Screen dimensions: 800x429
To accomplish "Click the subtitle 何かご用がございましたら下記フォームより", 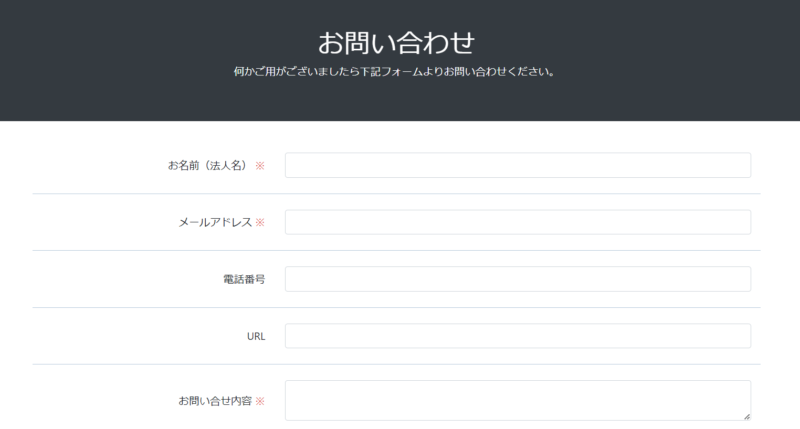I will [338, 71].
